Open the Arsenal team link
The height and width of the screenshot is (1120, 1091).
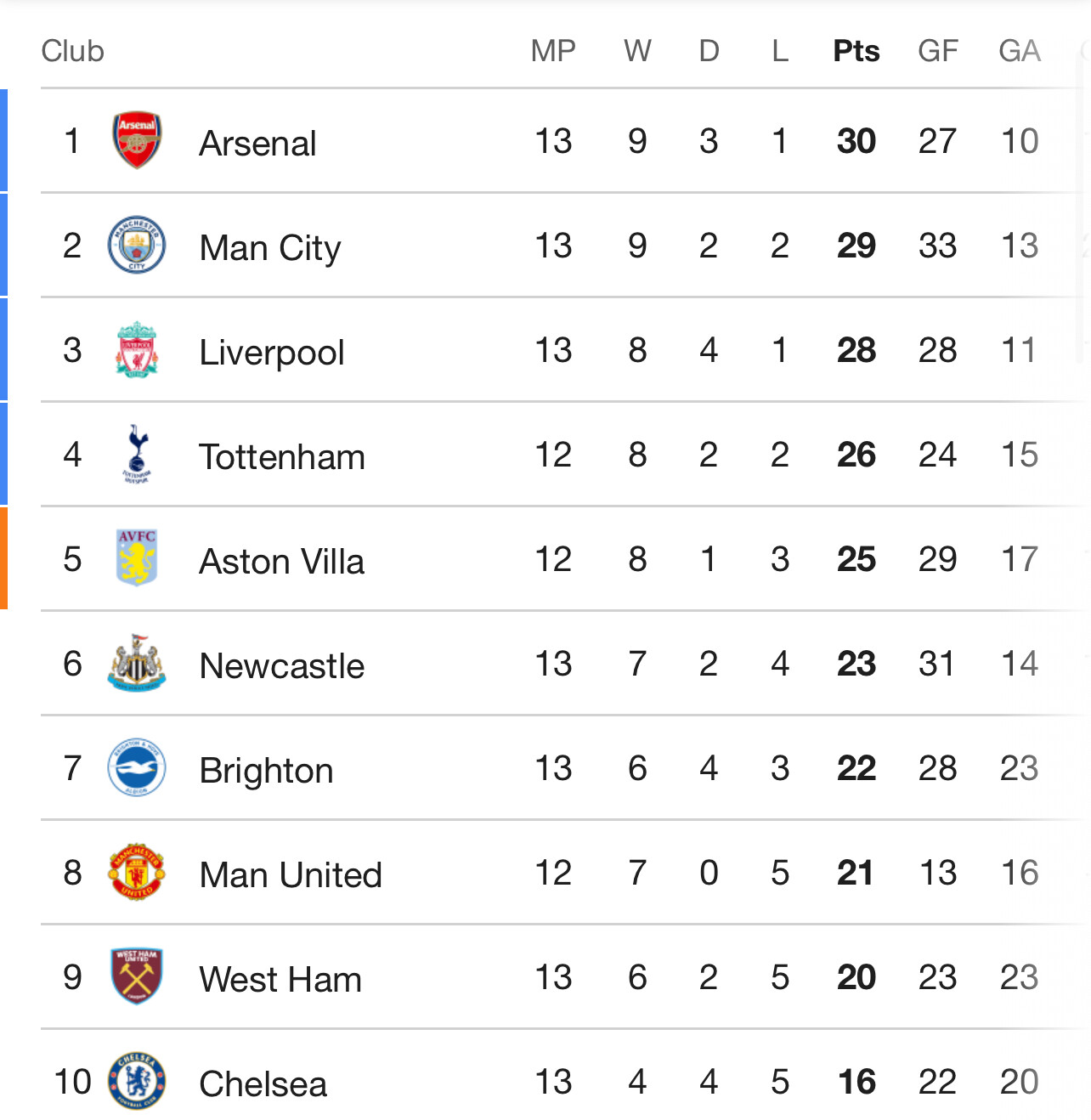point(257,143)
